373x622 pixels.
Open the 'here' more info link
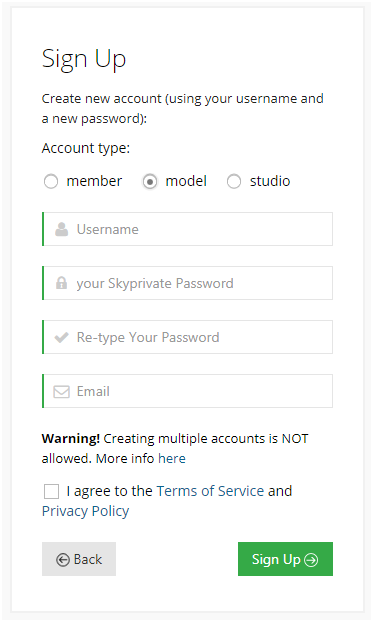(172, 459)
